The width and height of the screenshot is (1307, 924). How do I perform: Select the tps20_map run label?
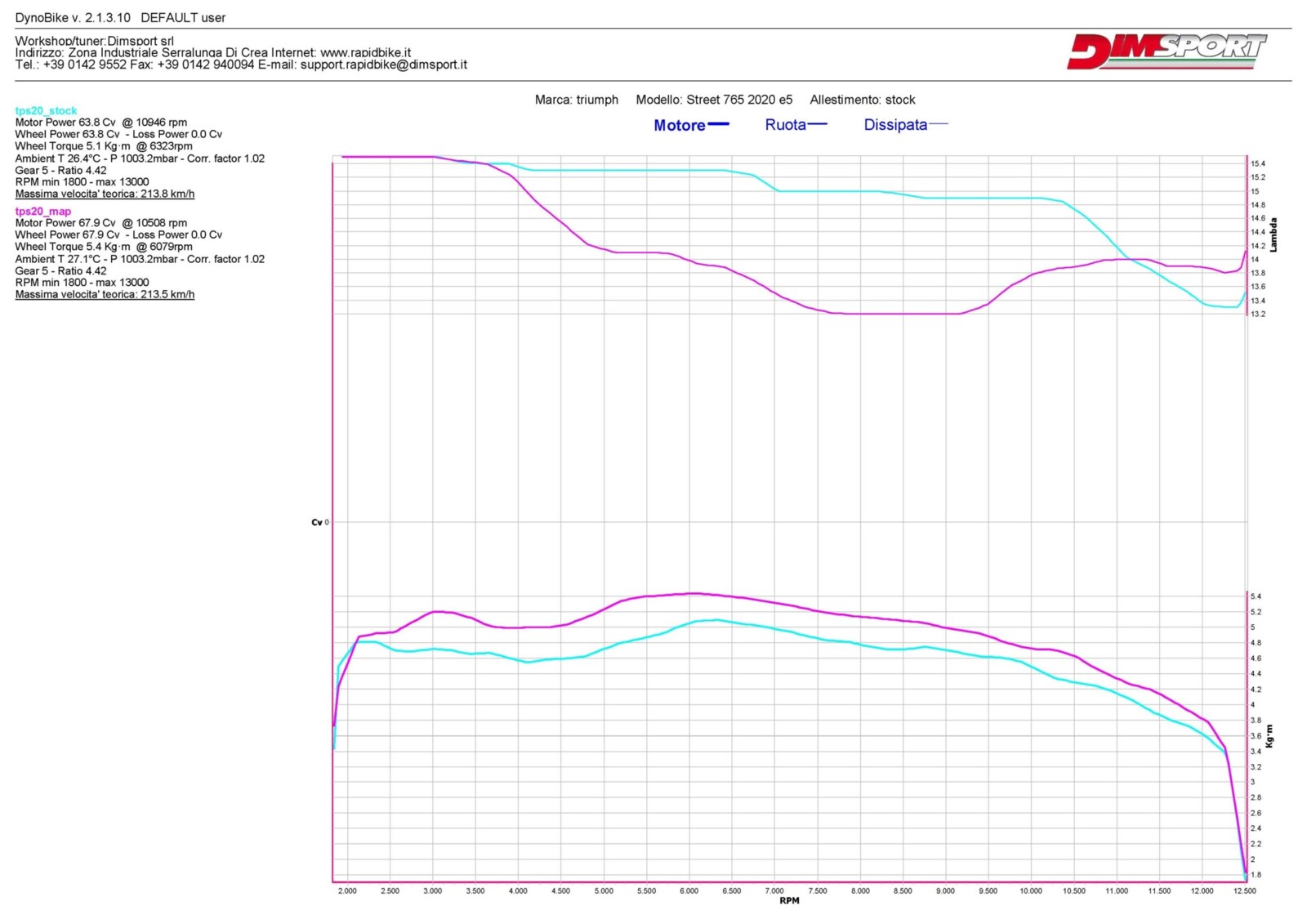coord(42,212)
